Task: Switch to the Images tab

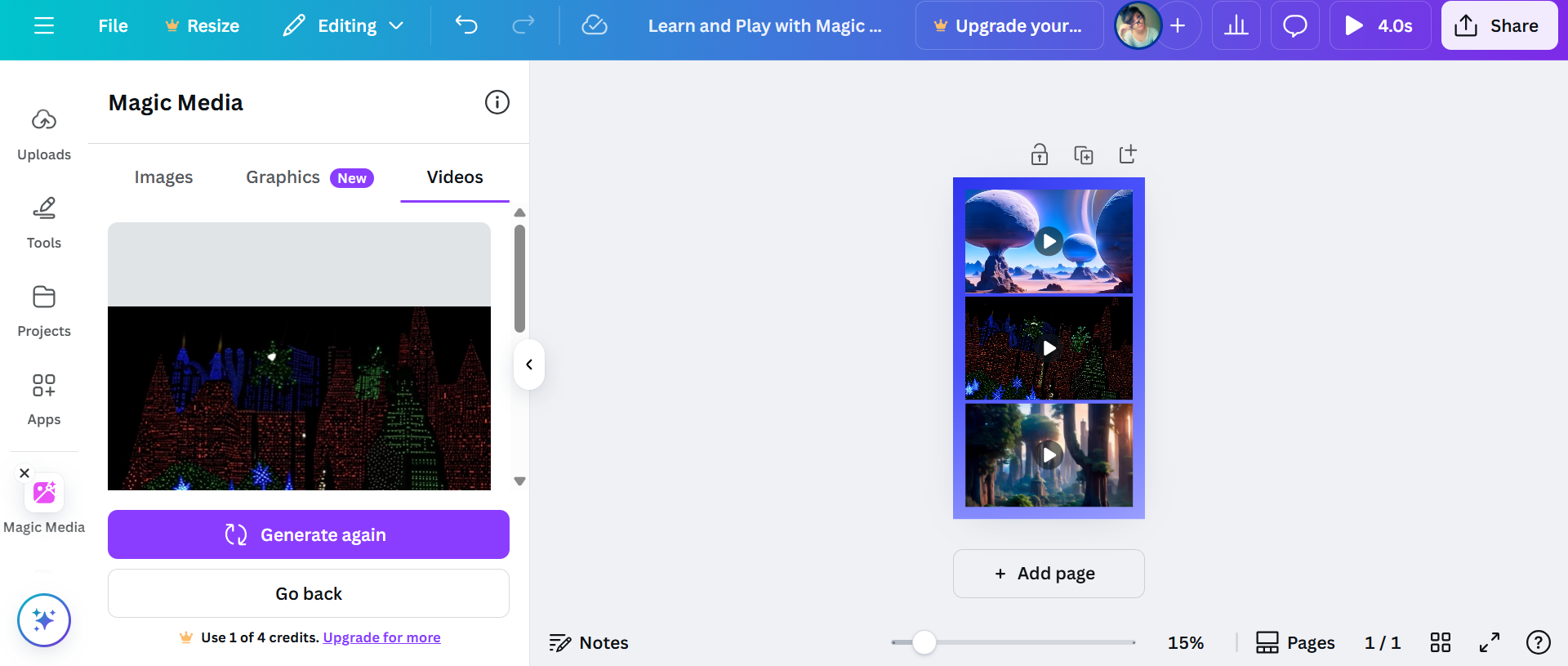Action: click(x=163, y=177)
